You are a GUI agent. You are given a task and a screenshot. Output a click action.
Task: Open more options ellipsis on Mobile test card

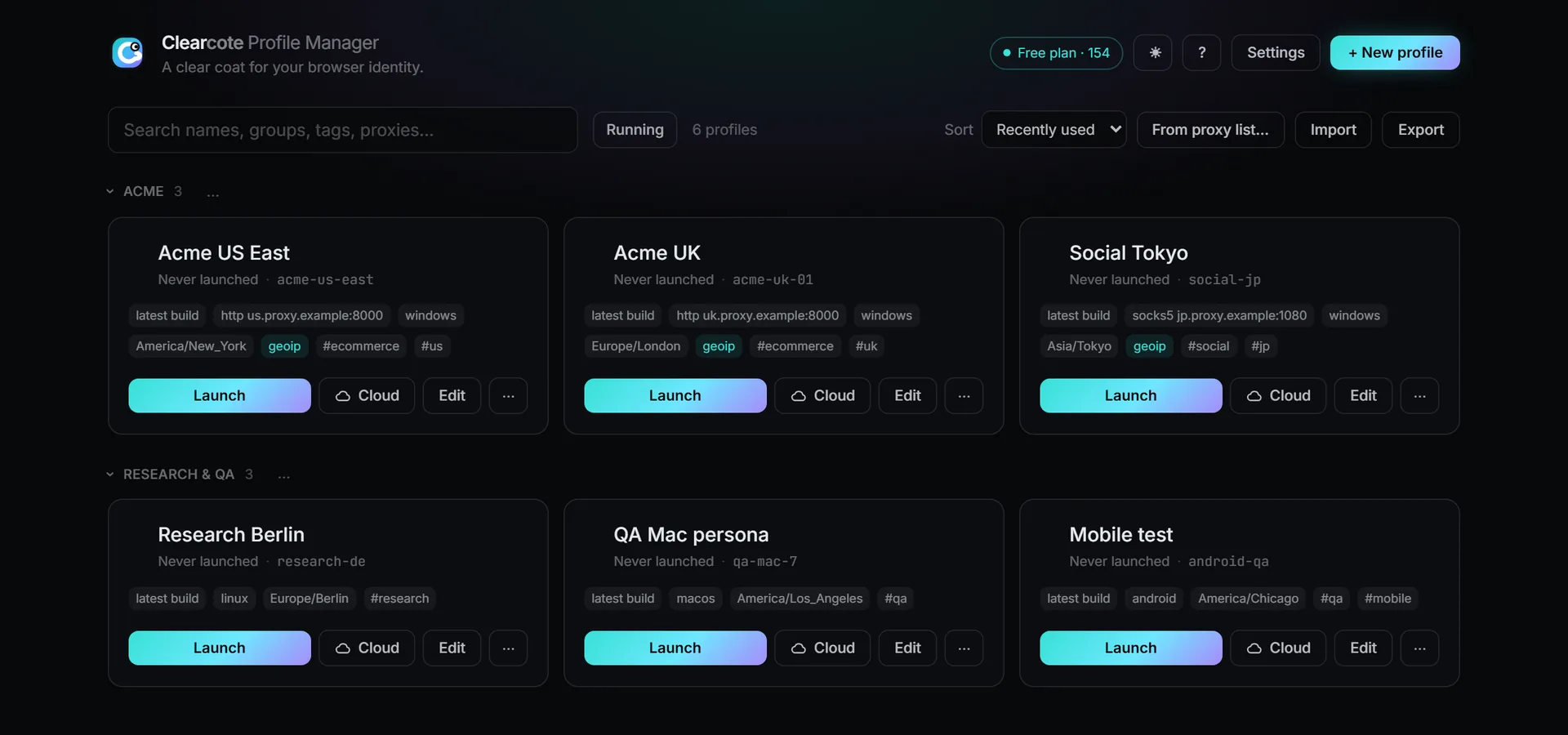point(1419,648)
